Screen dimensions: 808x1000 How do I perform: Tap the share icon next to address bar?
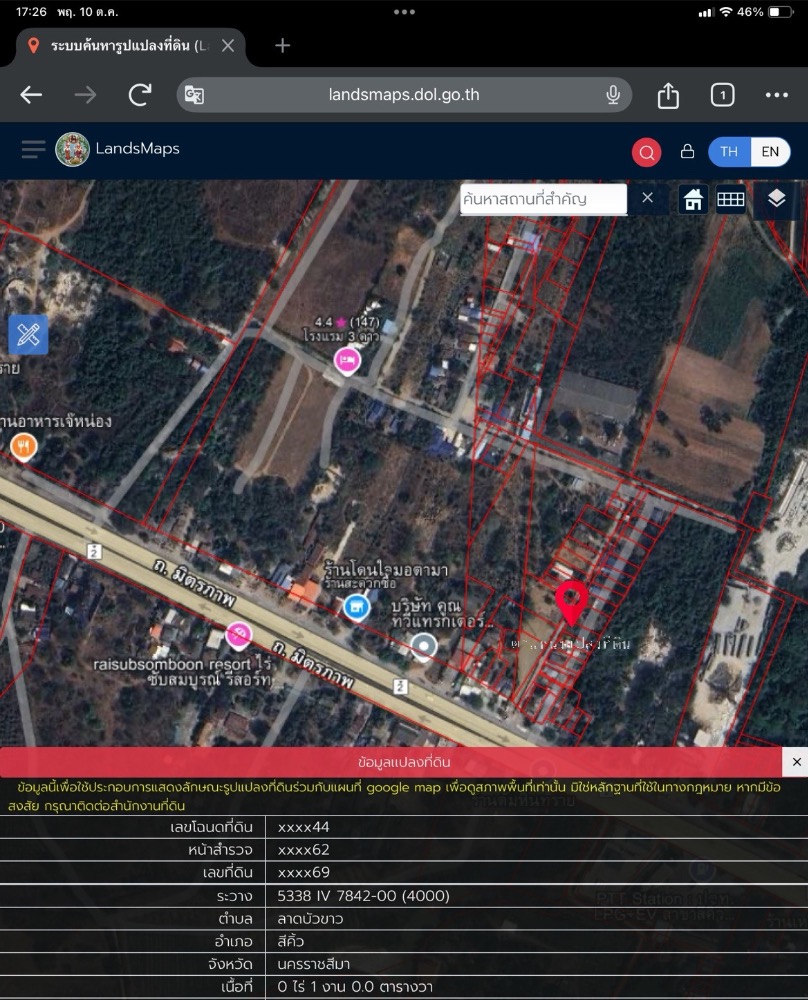click(x=668, y=96)
